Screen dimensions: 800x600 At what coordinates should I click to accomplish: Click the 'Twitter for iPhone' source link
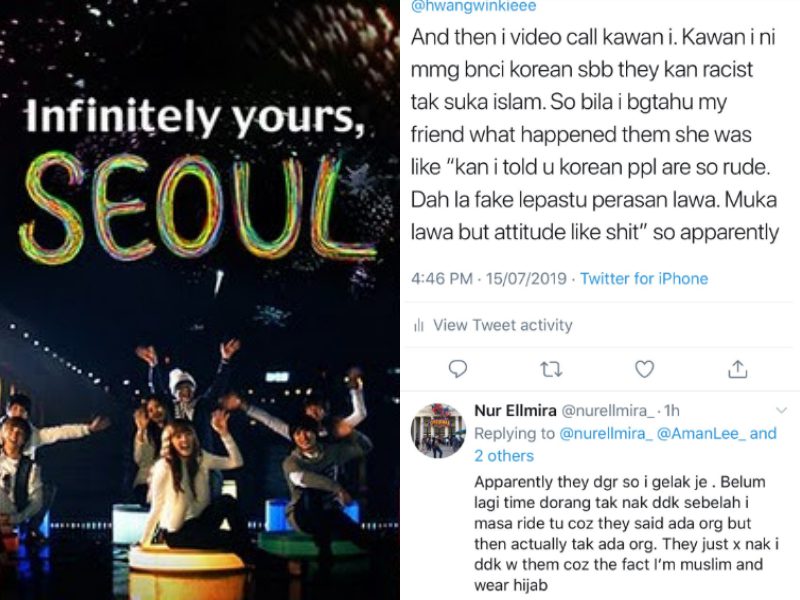coord(644,278)
